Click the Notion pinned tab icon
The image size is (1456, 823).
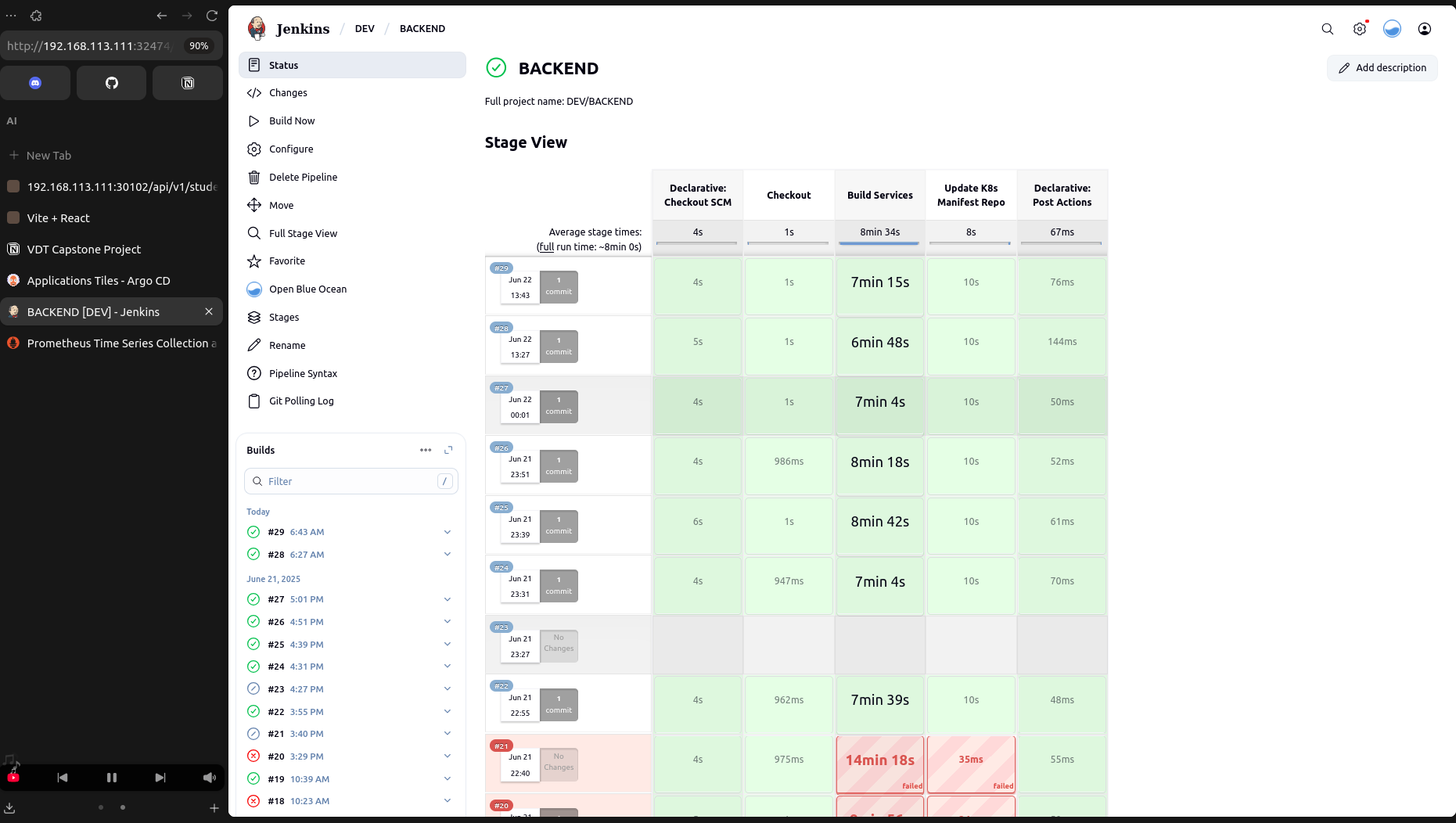point(188,83)
